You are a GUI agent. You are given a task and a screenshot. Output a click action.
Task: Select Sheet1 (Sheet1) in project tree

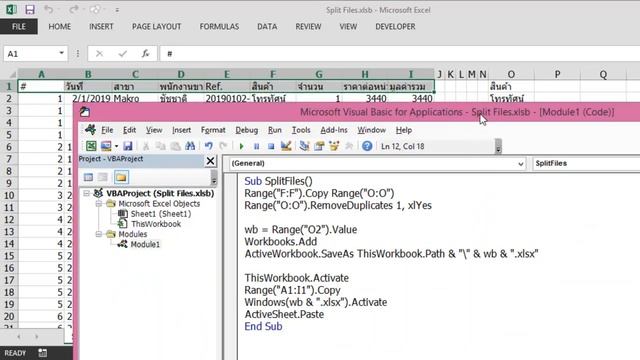pos(160,213)
